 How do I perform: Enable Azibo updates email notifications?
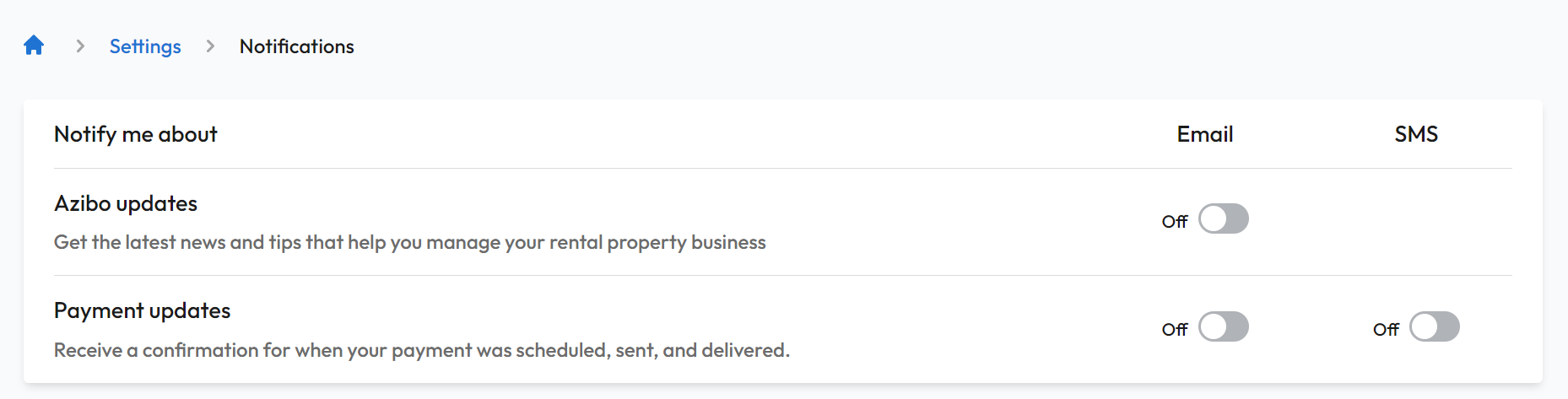(1224, 218)
